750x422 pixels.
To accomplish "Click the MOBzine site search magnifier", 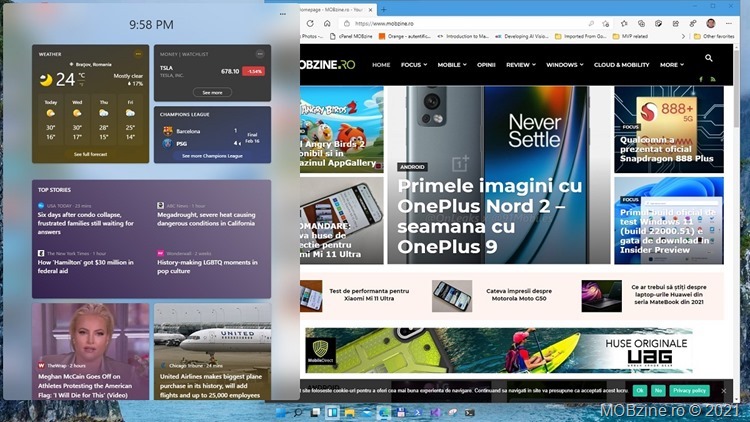I will click(x=708, y=58).
